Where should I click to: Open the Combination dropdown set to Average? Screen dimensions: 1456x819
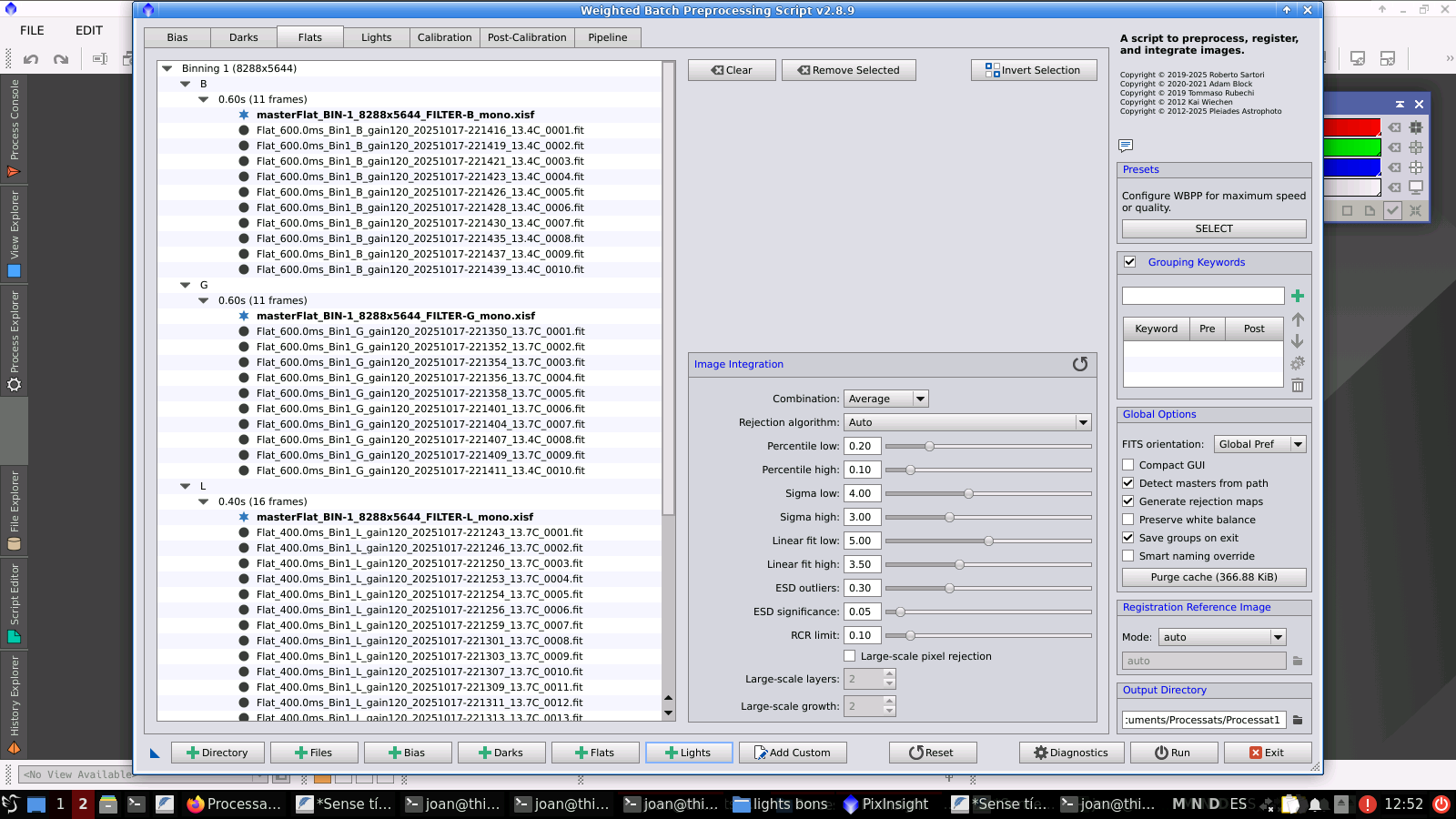pos(885,399)
